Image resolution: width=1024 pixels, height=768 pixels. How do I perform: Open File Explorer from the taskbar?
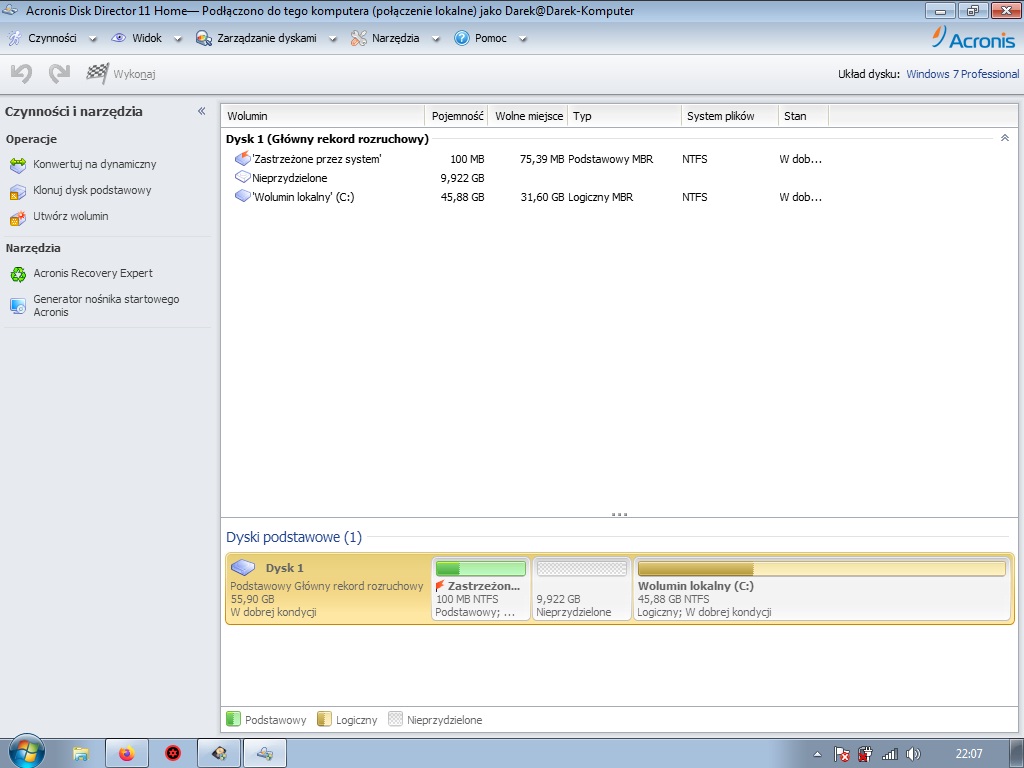point(80,754)
